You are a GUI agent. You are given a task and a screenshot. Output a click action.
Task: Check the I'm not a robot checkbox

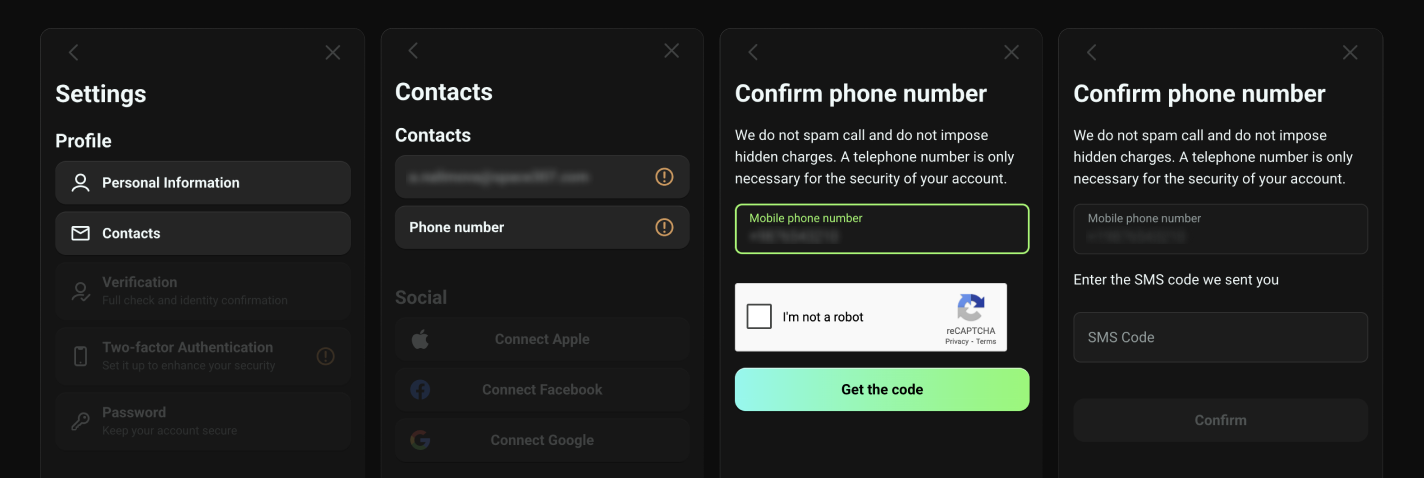tap(759, 317)
